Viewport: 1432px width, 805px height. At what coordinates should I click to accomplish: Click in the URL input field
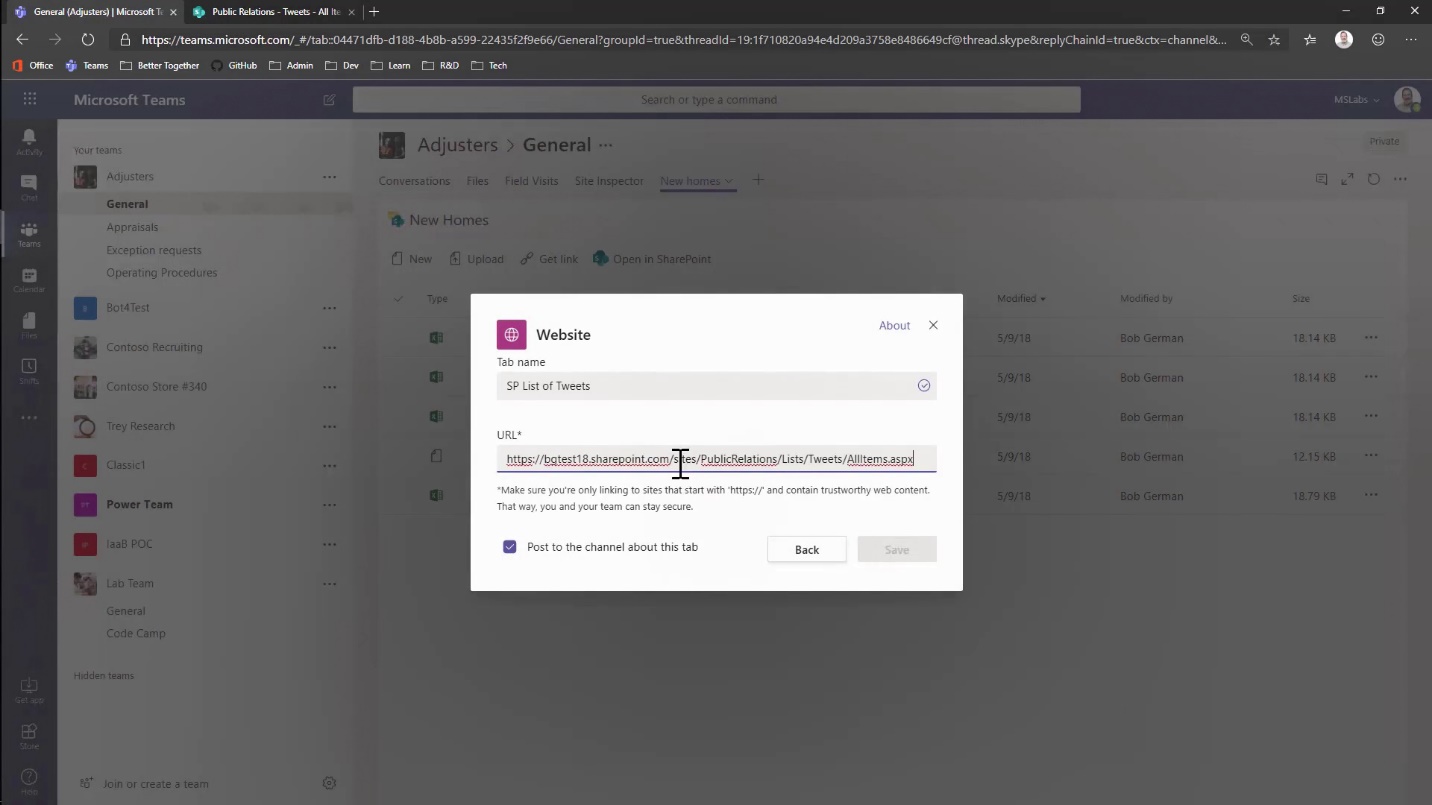(x=716, y=459)
